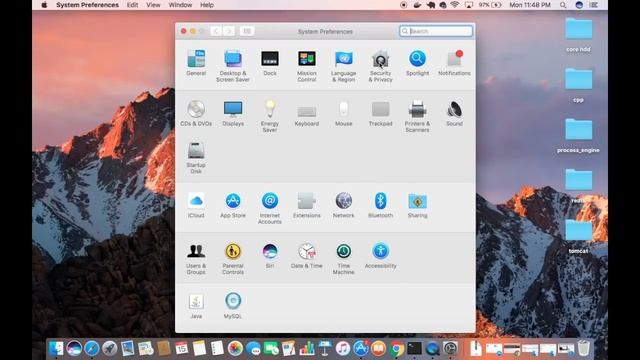
Task: Open the Window menu
Action: coord(180,5)
